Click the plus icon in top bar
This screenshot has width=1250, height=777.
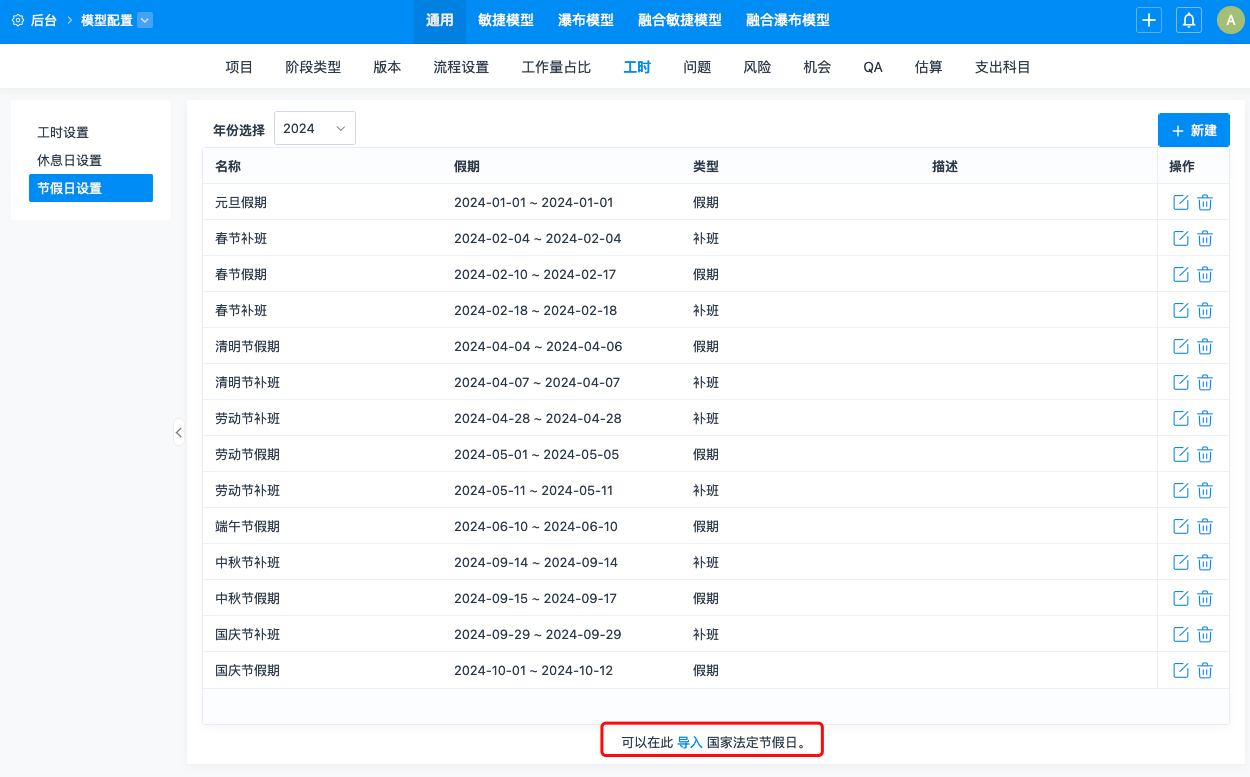point(1149,20)
